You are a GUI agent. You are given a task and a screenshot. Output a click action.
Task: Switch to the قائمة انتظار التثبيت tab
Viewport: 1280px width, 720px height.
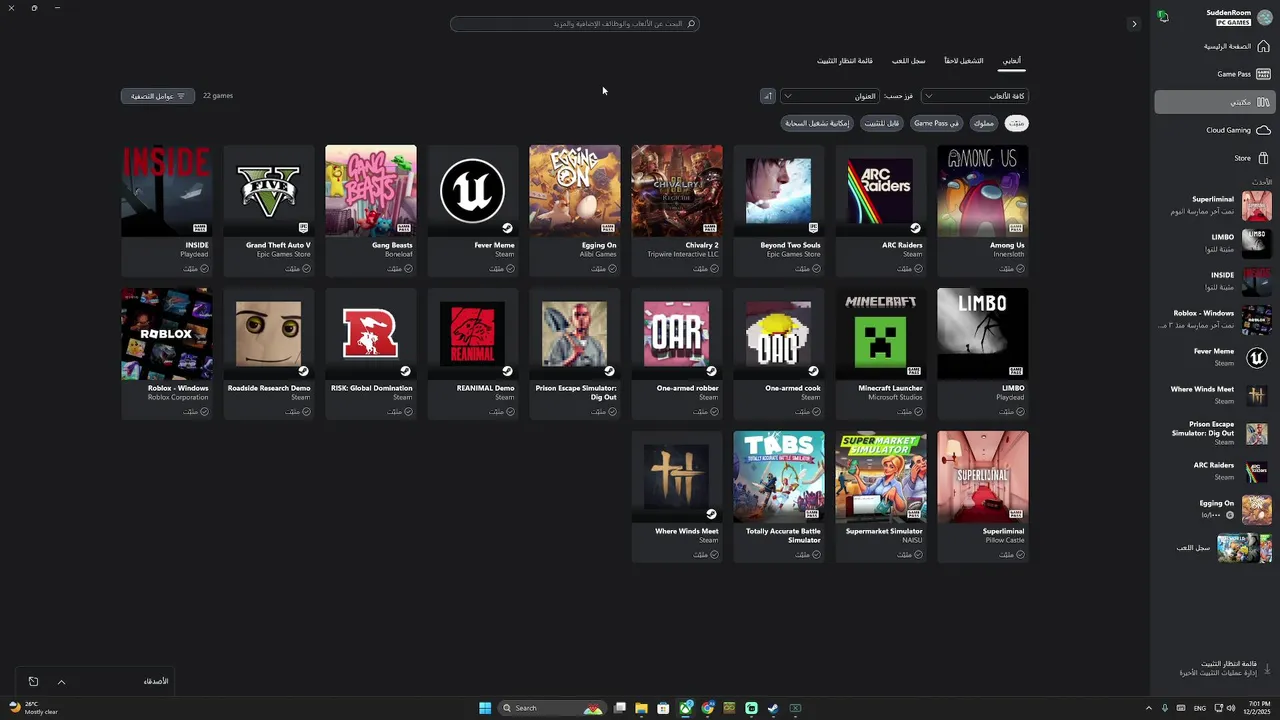coord(845,61)
